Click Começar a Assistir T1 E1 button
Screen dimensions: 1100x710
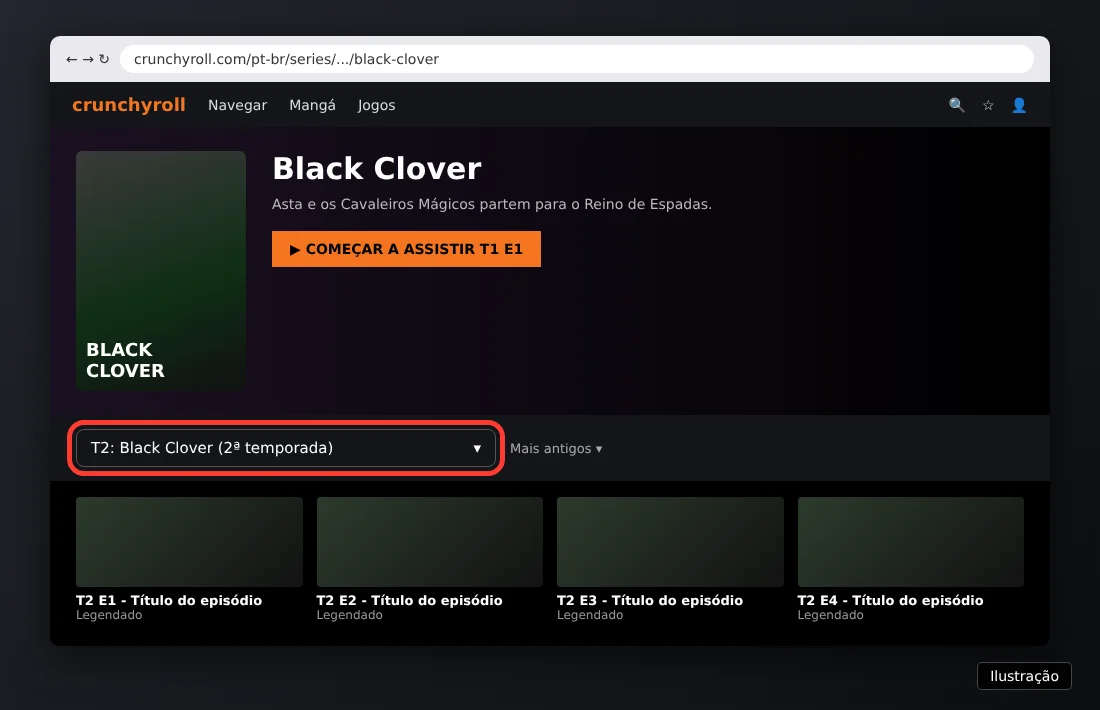(406, 249)
